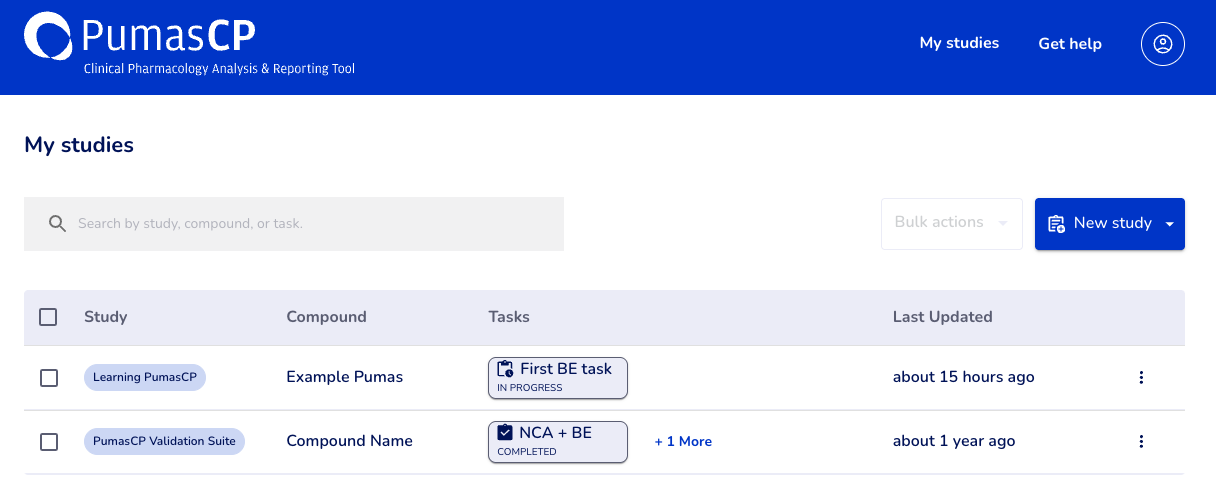Expand the + 1 More tasks link
Image resolution: width=1216 pixels, height=482 pixels.
click(683, 441)
